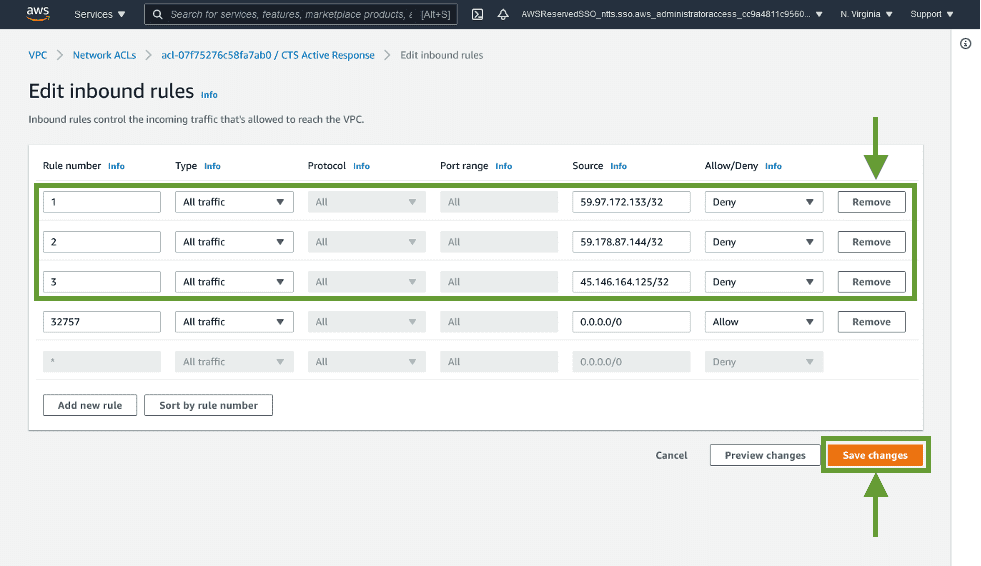Click Sort by rule number button

point(208,405)
